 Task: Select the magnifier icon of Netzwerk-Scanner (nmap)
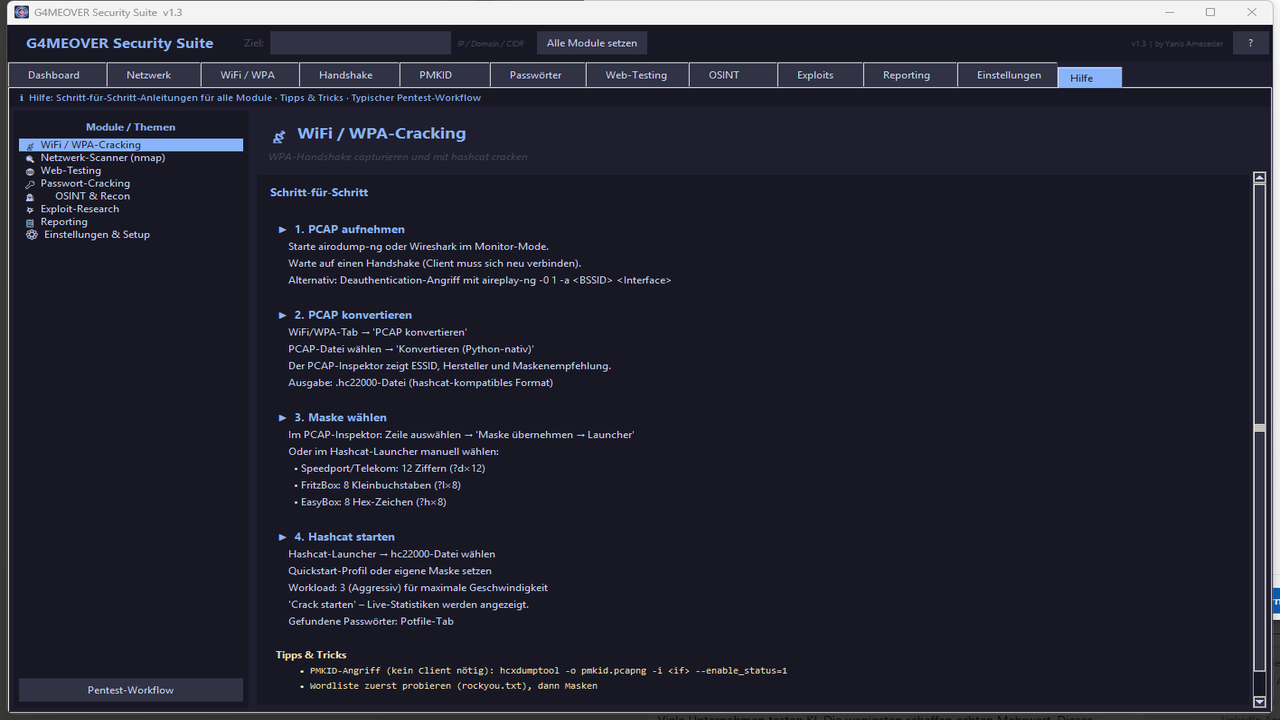(31, 158)
